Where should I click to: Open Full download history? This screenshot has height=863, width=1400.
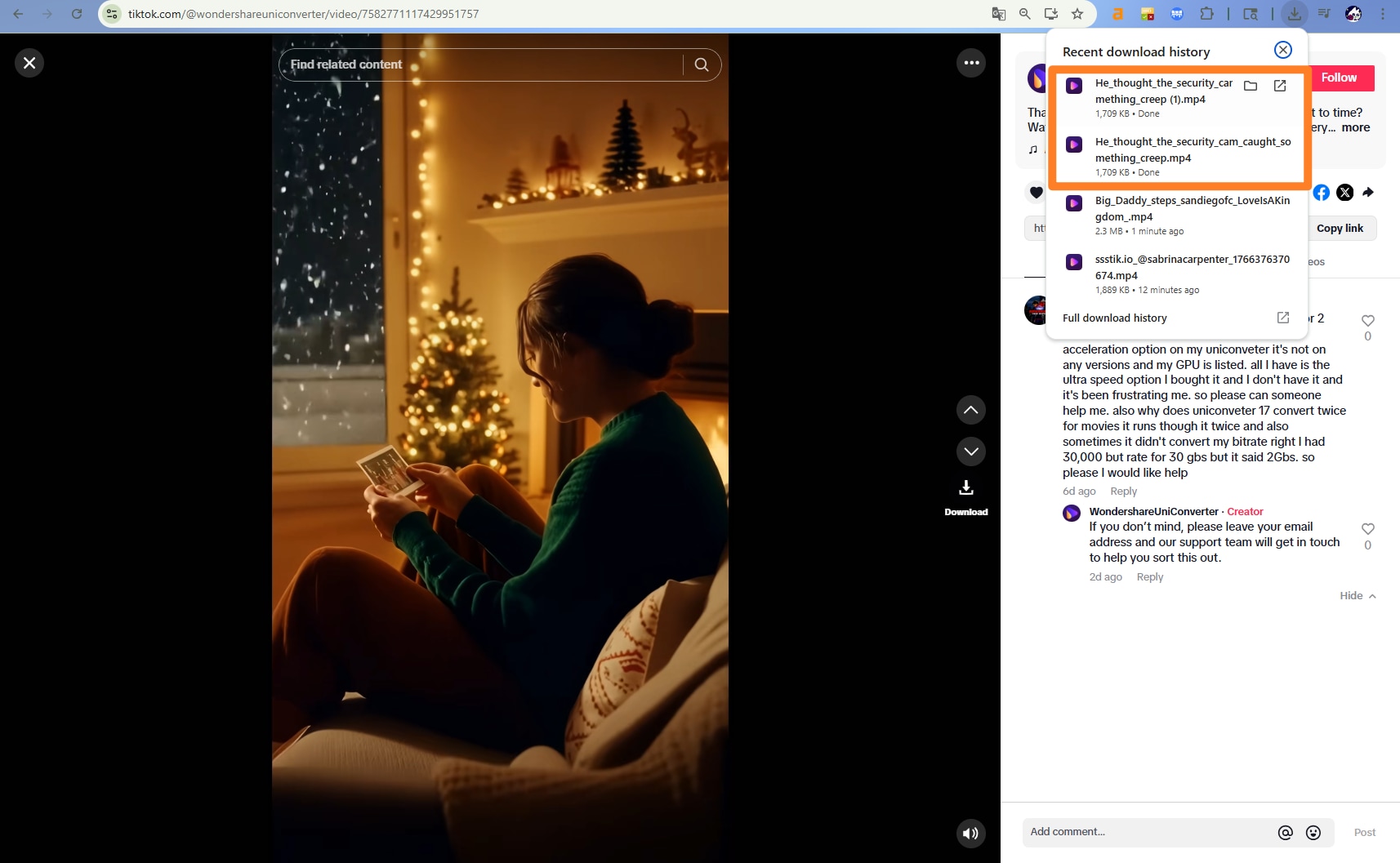click(1114, 318)
